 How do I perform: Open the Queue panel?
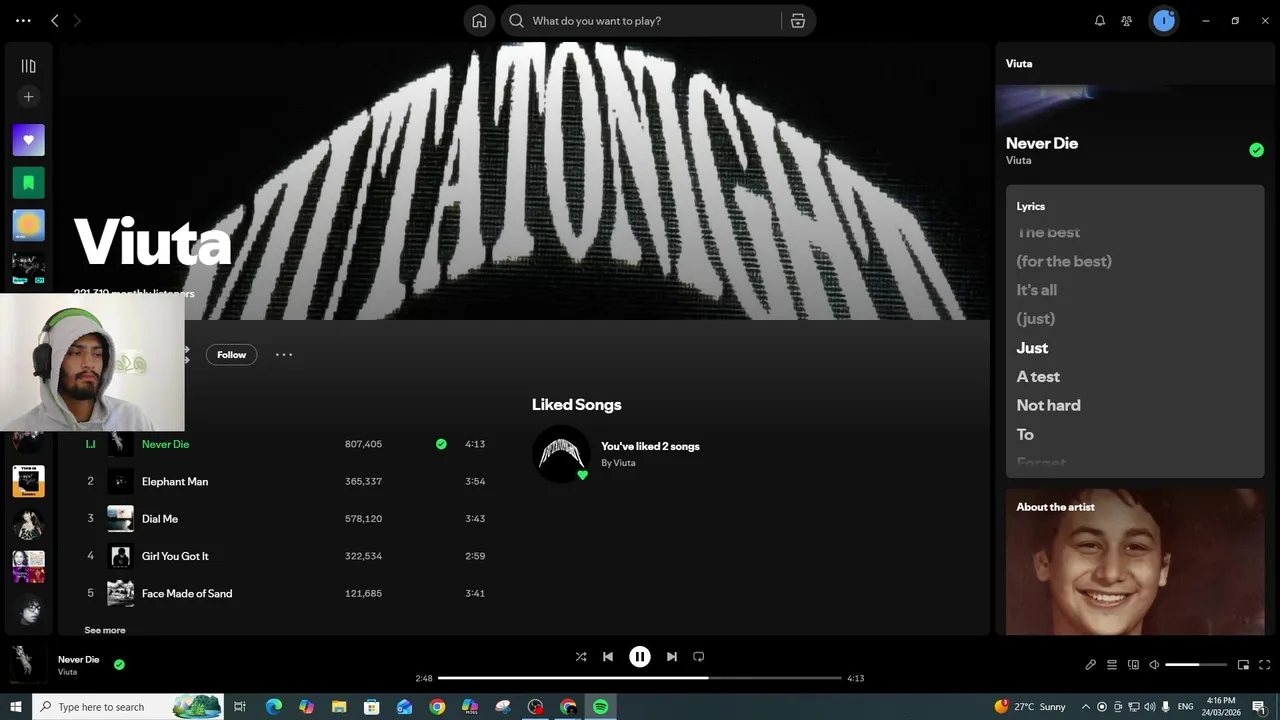pyautogui.click(x=1112, y=665)
